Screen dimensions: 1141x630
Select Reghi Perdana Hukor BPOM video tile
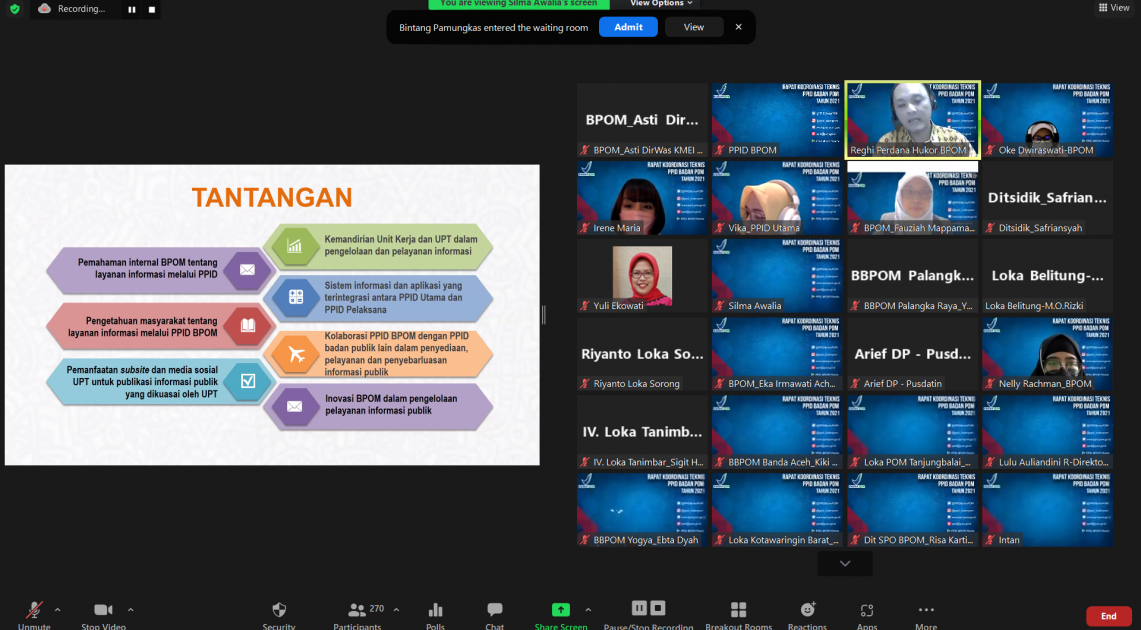click(912, 119)
